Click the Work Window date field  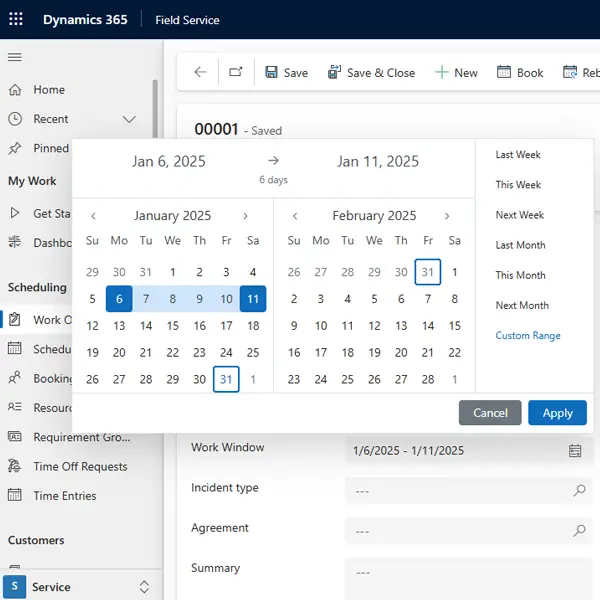469,451
